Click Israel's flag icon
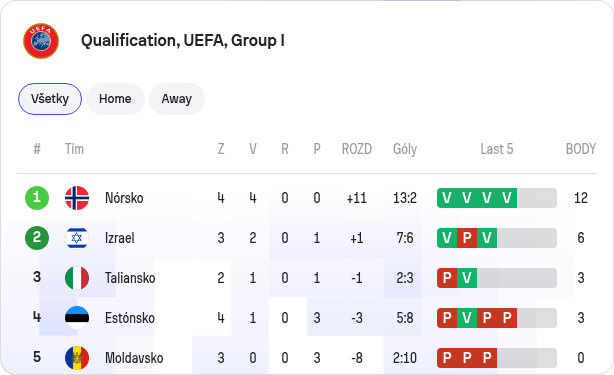 (x=77, y=238)
